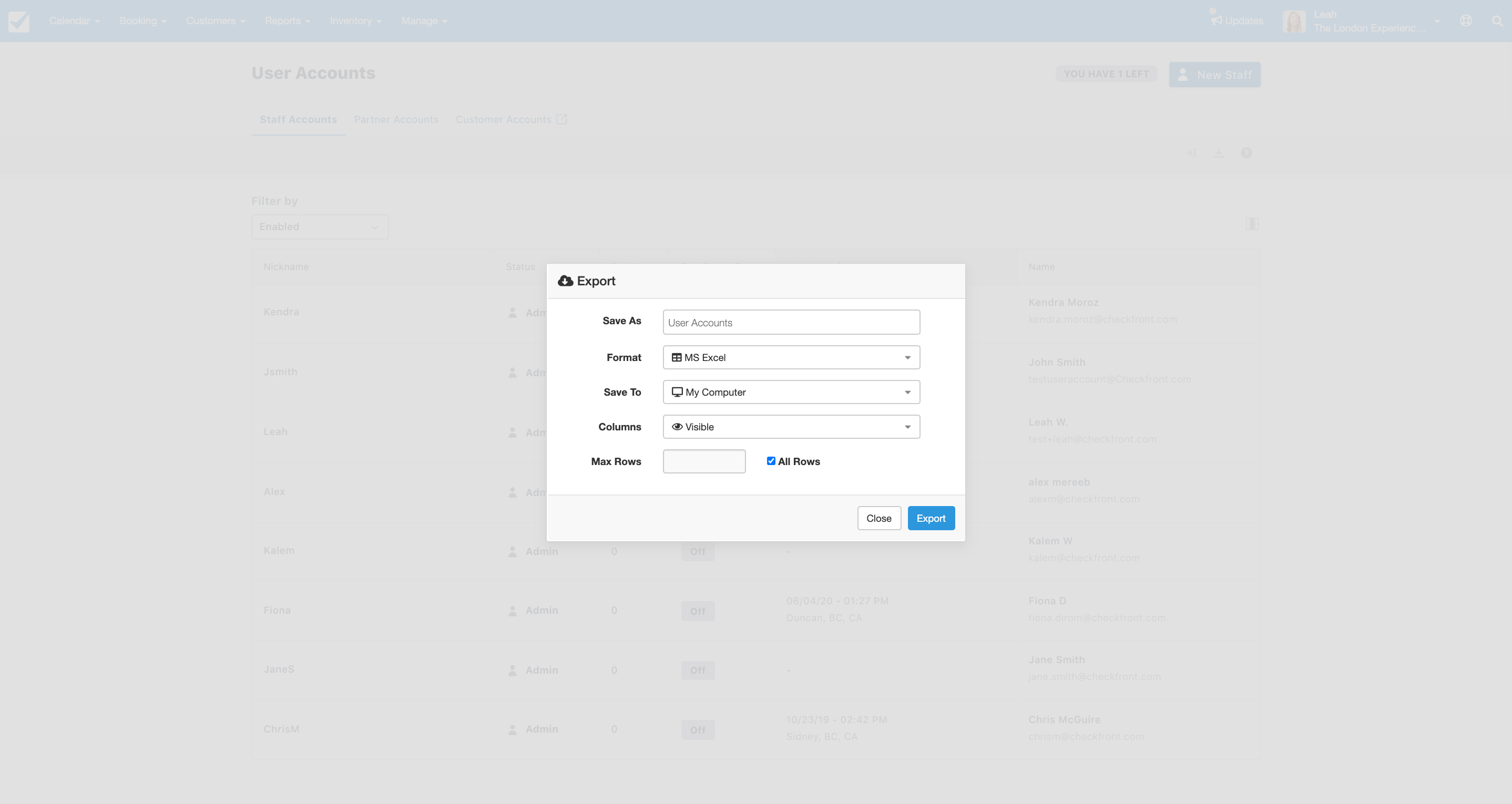Click the person icon in ChrisM's row
The image size is (1512, 804).
pos(513,729)
